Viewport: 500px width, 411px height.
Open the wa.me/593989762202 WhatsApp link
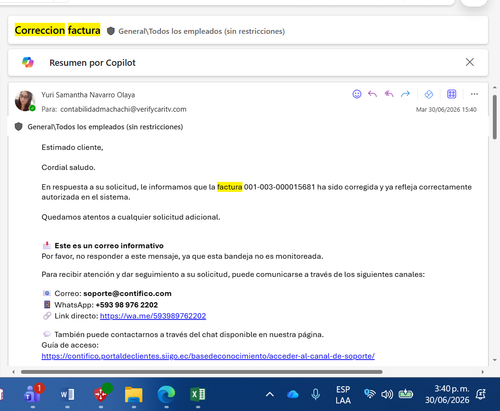point(153,316)
